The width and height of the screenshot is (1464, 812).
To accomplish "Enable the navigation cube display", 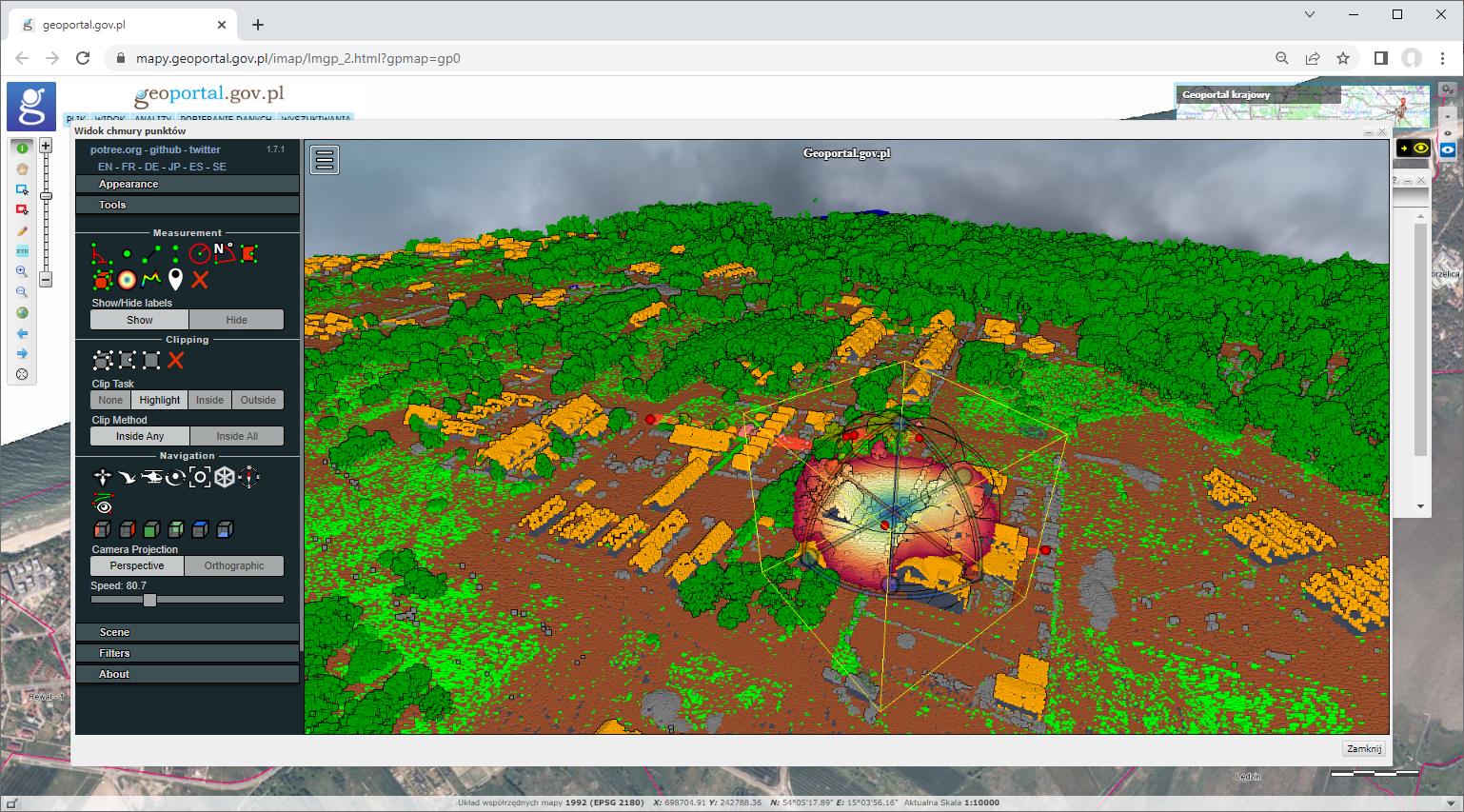I will [x=225, y=477].
